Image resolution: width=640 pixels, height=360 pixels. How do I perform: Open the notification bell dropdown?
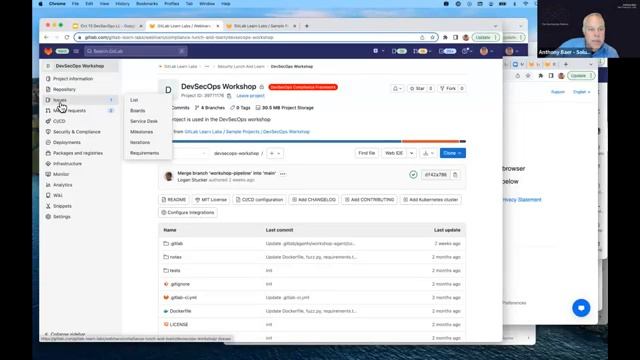coord(397,89)
